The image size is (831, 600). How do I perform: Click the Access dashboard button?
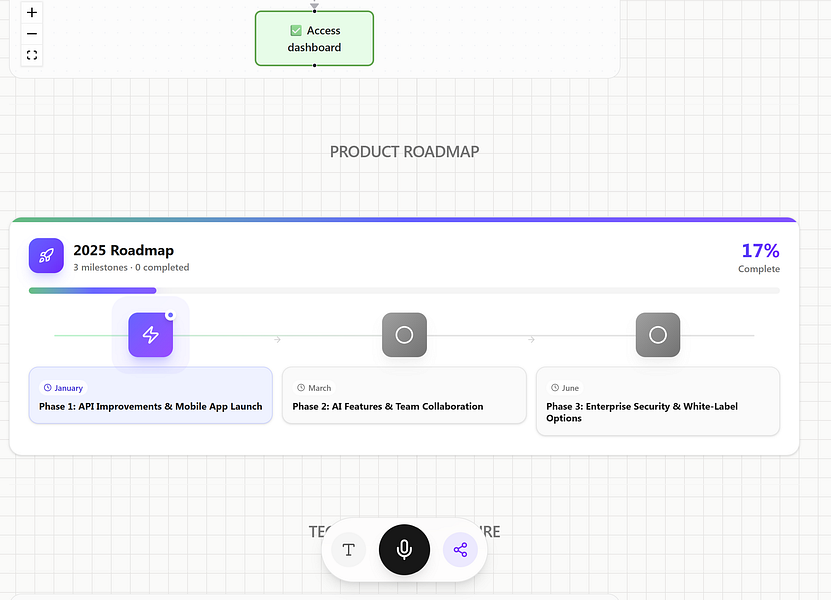pos(314,38)
